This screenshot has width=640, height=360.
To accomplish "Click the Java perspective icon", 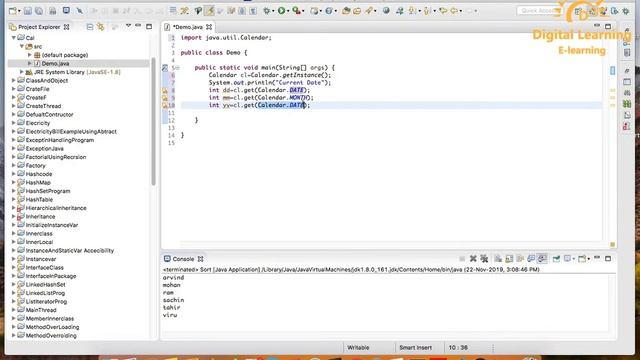I will (x=592, y=11).
